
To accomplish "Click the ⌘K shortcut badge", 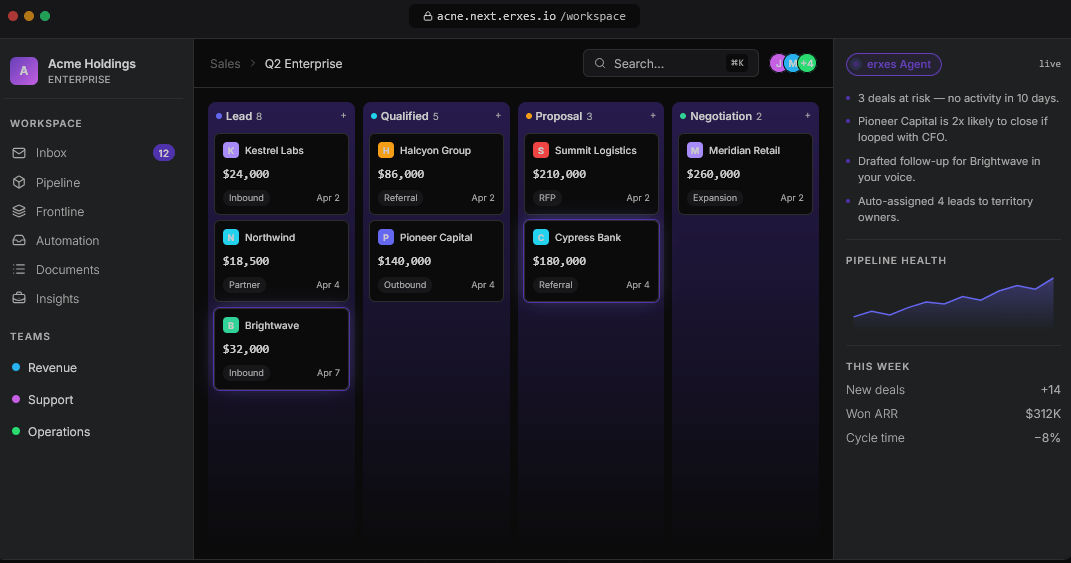I will [737, 63].
